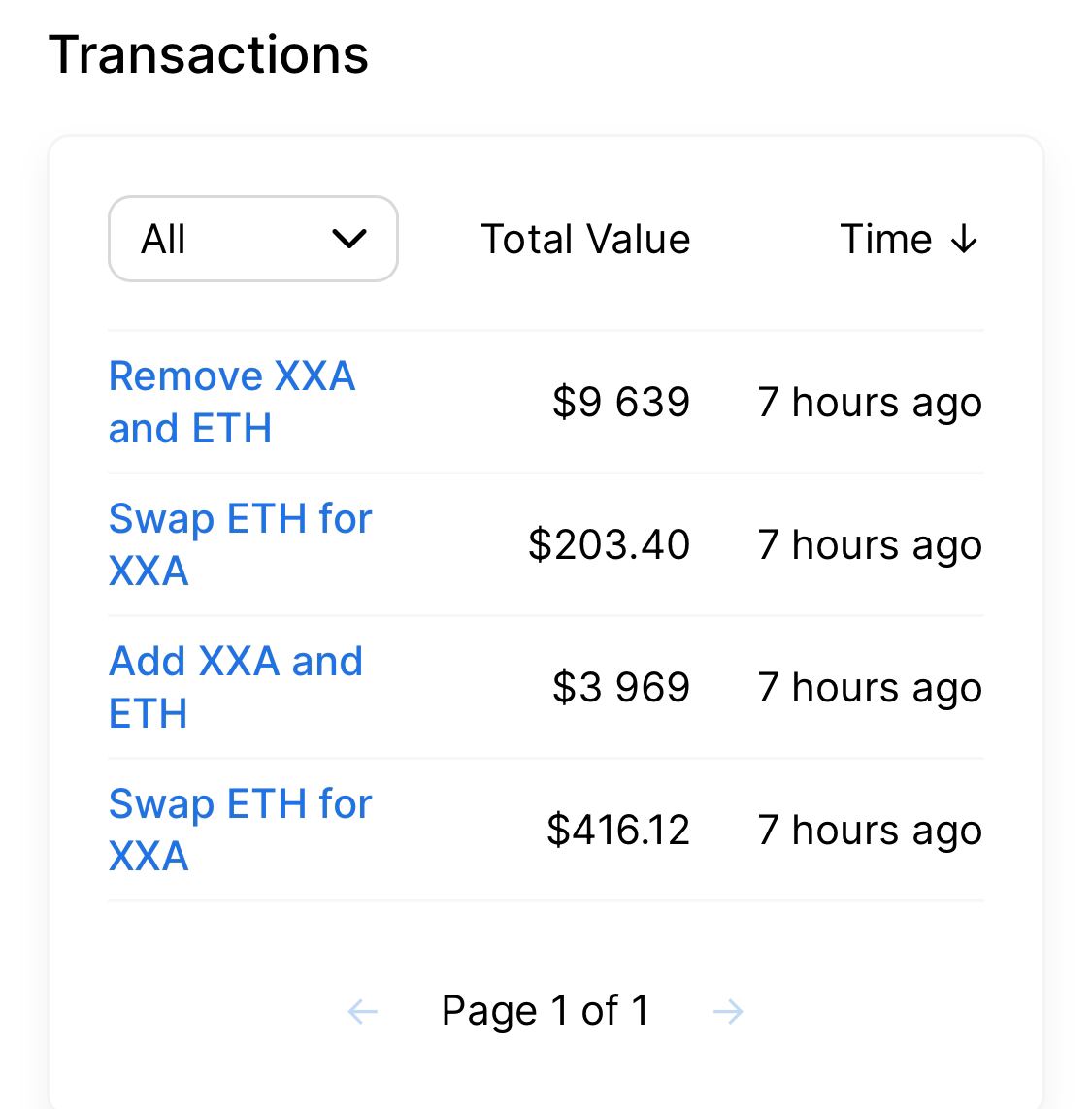Select the $416.12 value cell

[618, 830]
